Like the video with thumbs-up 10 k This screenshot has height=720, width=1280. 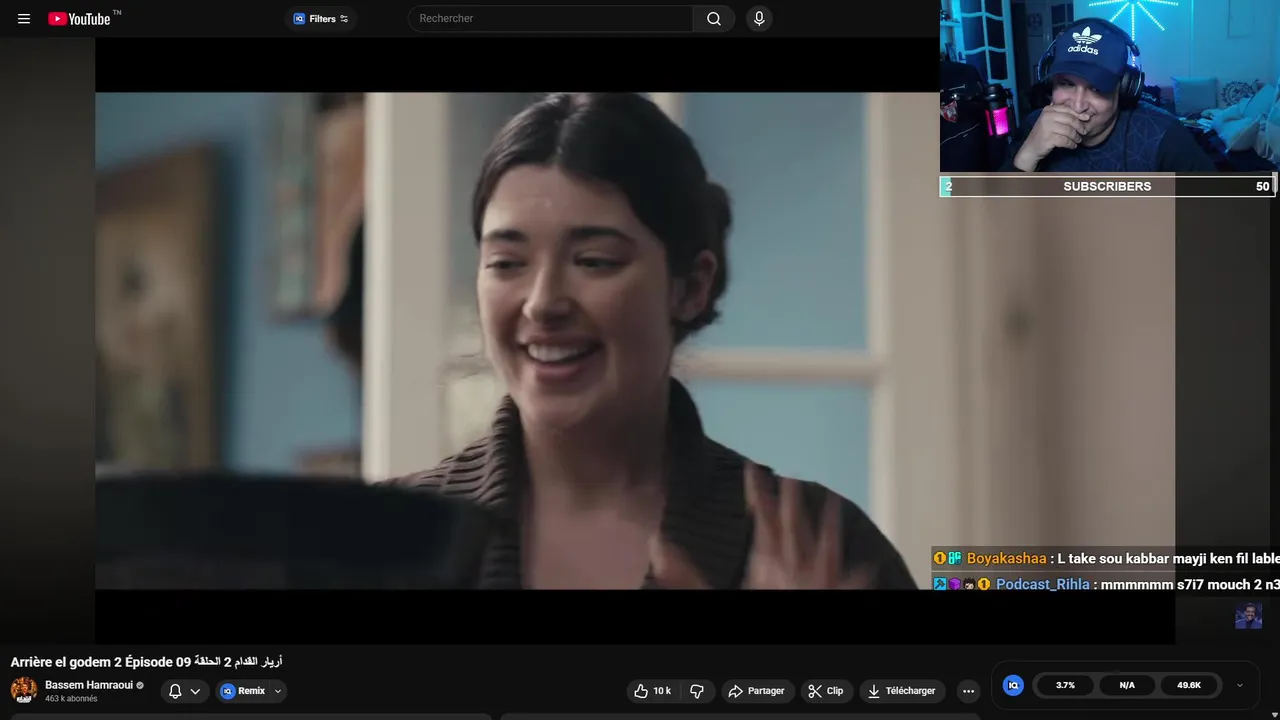pyautogui.click(x=652, y=691)
